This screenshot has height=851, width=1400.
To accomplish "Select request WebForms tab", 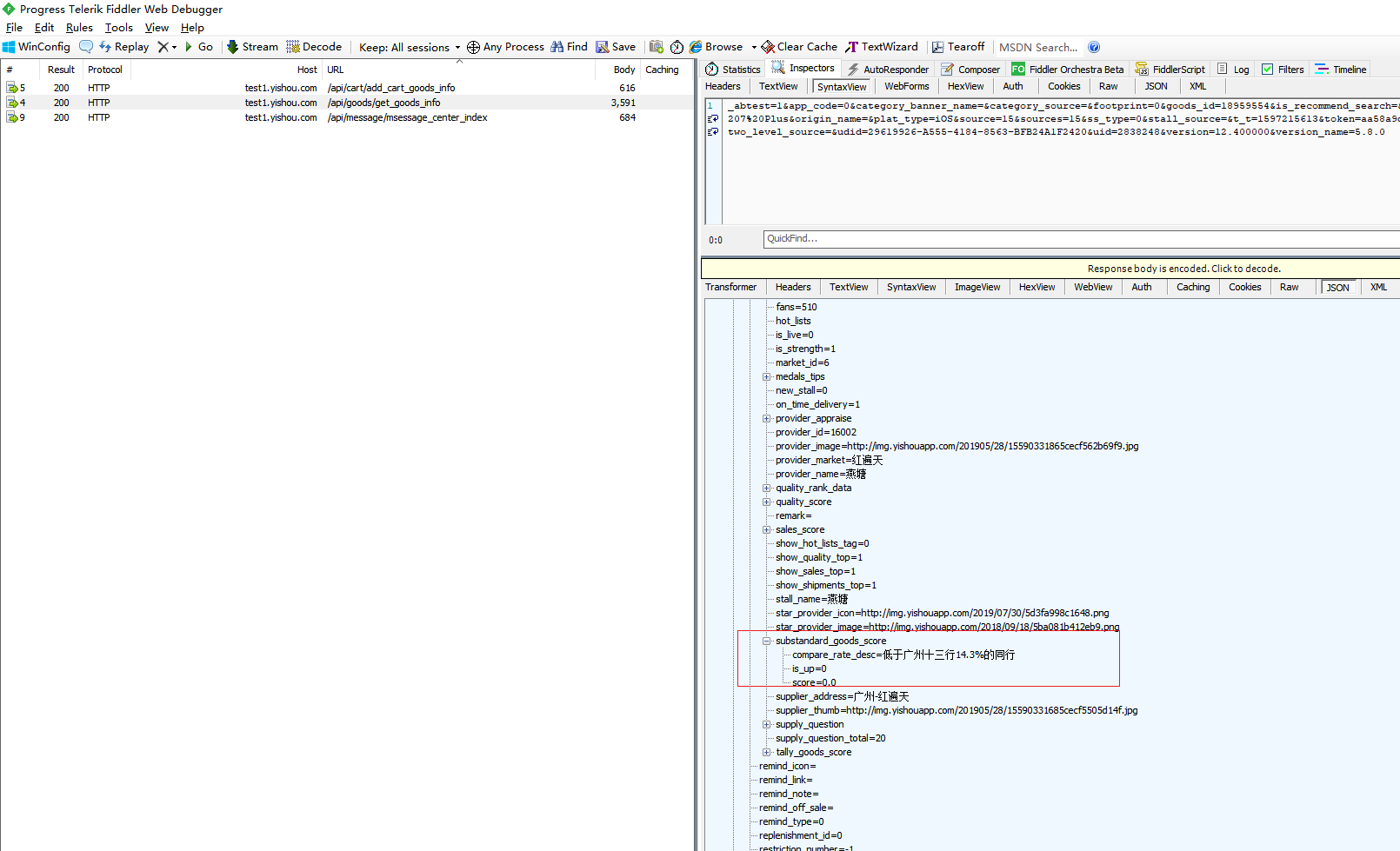I will [x=907, y=86].
